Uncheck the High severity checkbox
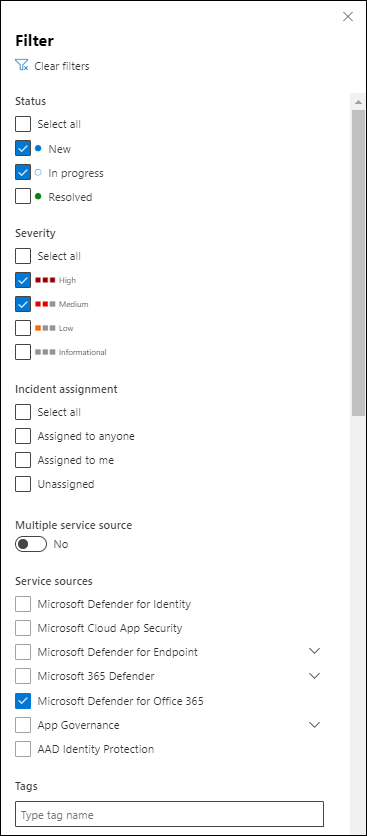 (x=23, y=280)
